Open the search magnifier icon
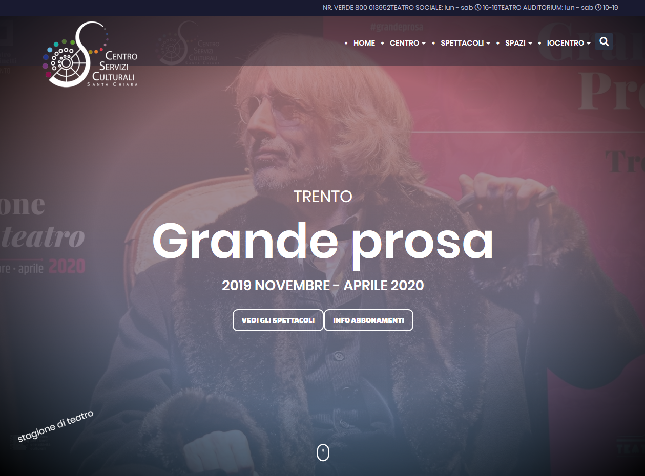Screen dimensions: 645x476 coord(604,42)
